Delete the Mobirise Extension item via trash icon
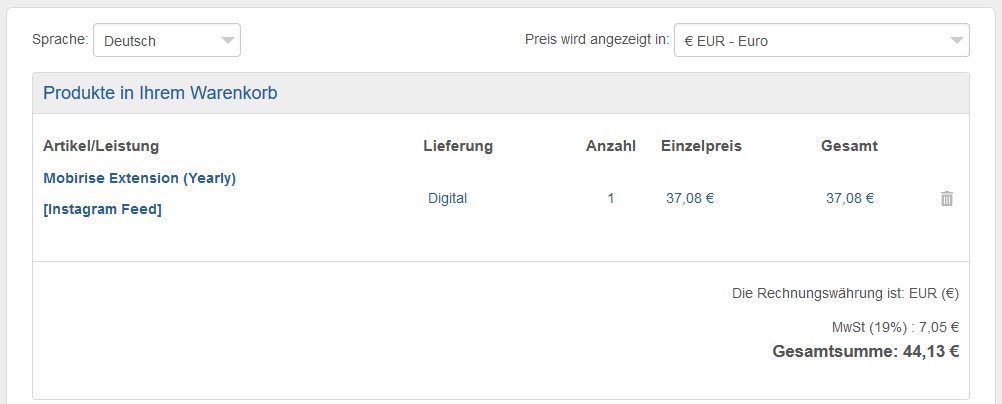The height and width of the screenshot is (404, 1002). (x=946, y=199)
